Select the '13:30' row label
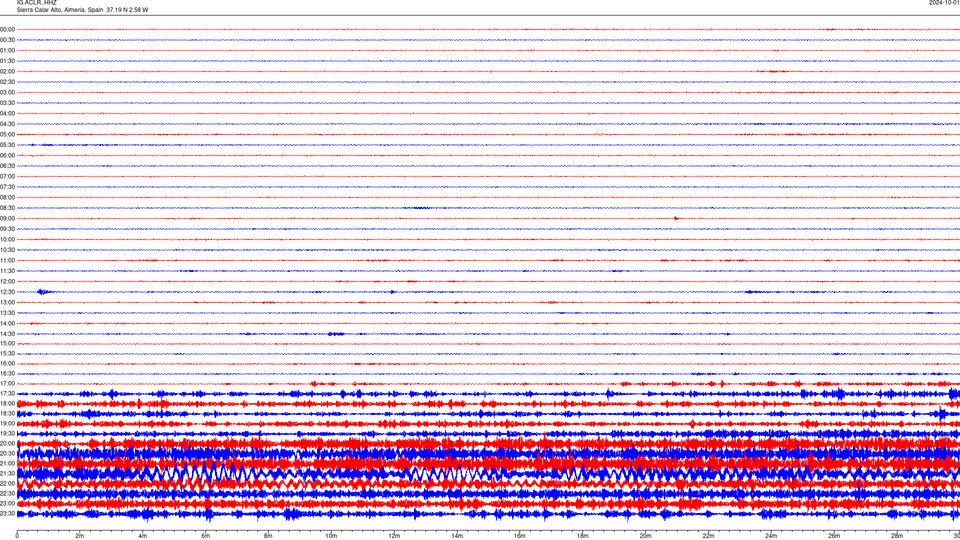Image resolution: width=960 pixels, height=540 pixels. (7, 313)
